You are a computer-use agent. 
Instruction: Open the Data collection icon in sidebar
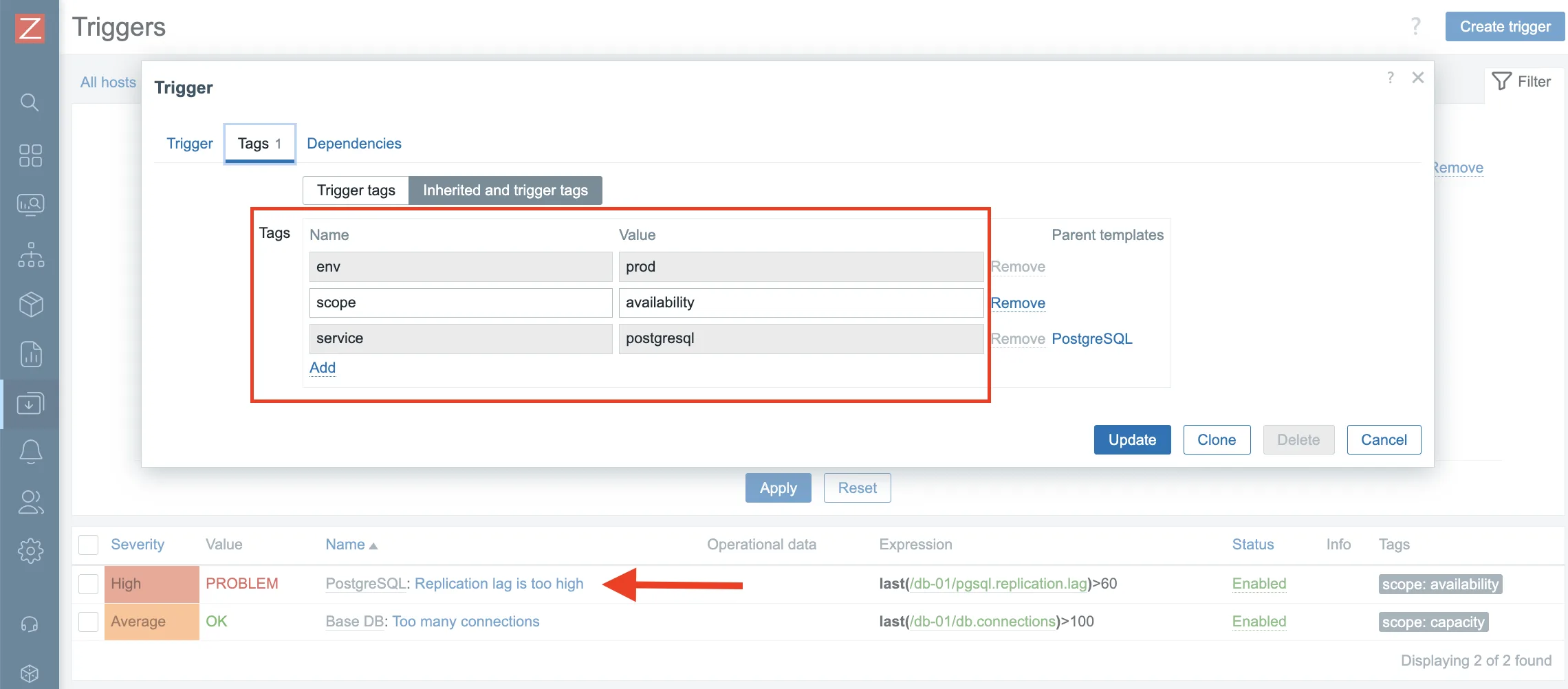click(x=30, y=404)
